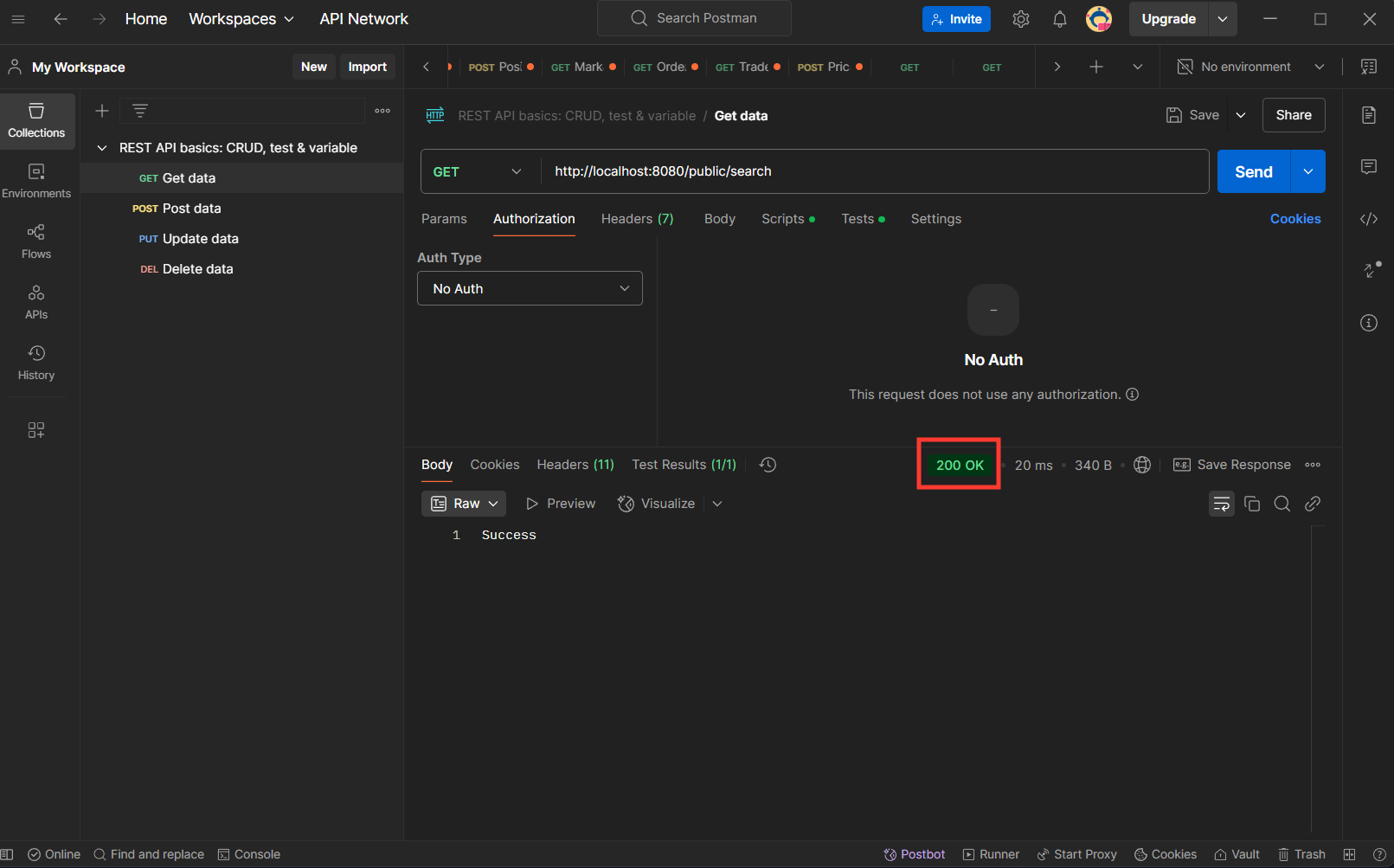Image resolution: width=1394 pixels, height=868 pixels.
Task: Switch to the Scripts tab
Action: click(787, 219)
